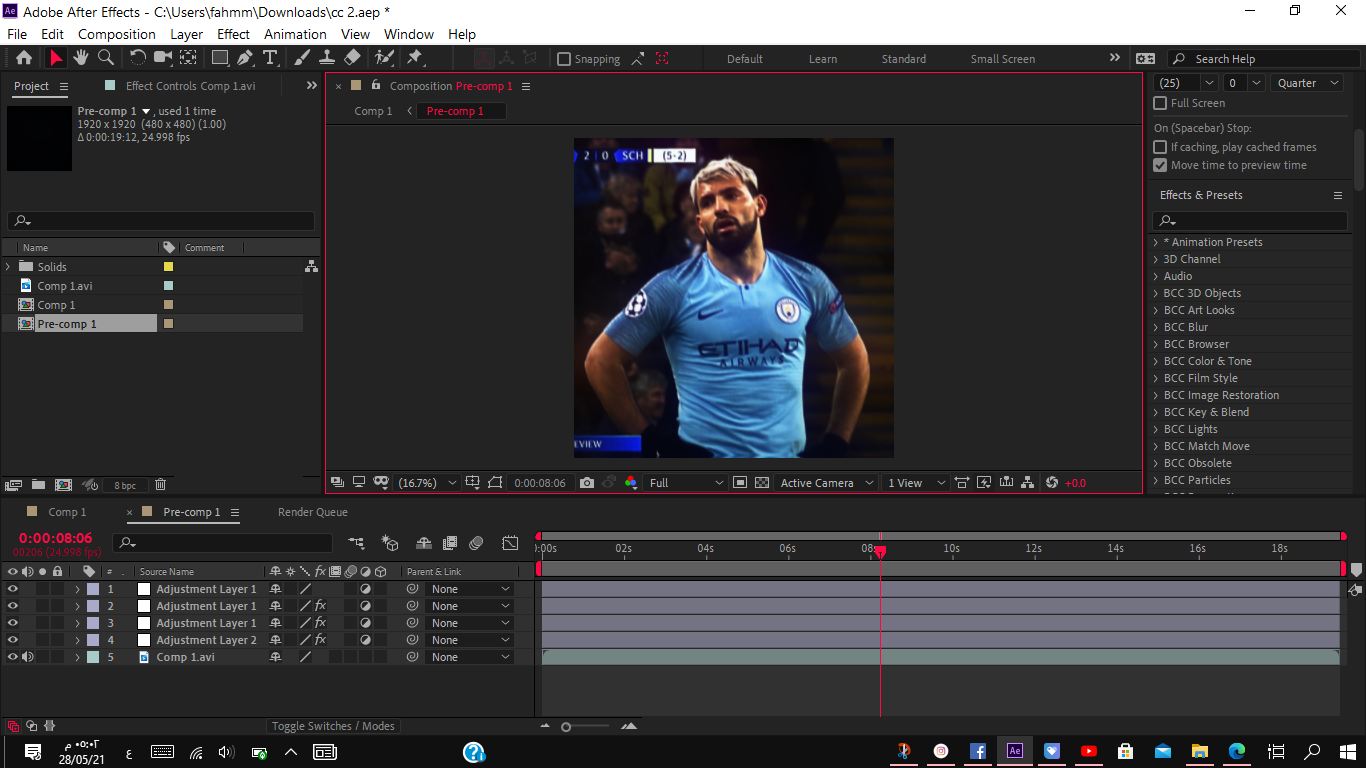Open the magnification ratio dropdown (16.7%)
1366x768 pixels.
[x=428, y=483]
